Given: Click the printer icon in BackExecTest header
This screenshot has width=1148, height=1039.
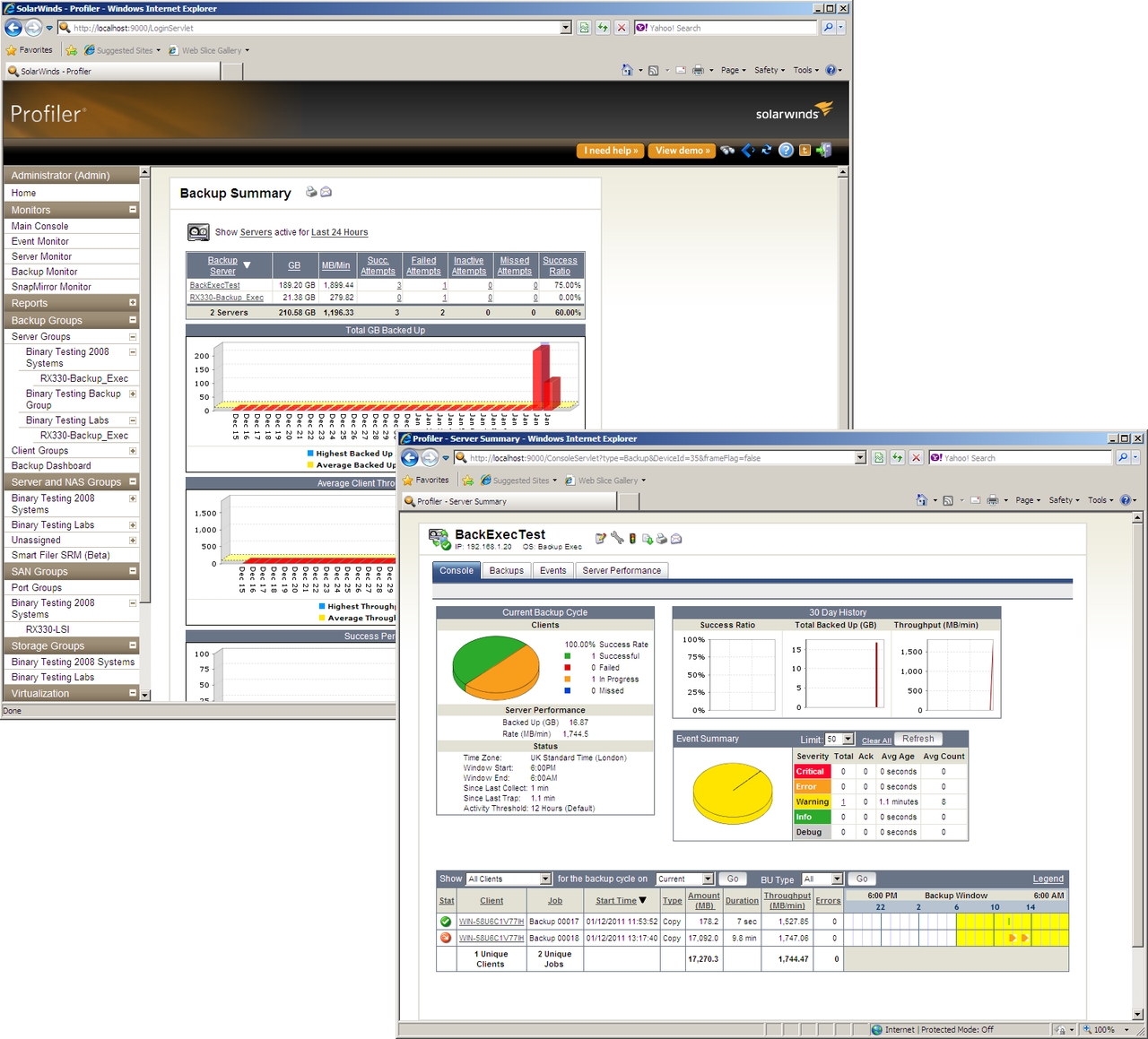Looking at the screenshot, I should pos(662,539).
